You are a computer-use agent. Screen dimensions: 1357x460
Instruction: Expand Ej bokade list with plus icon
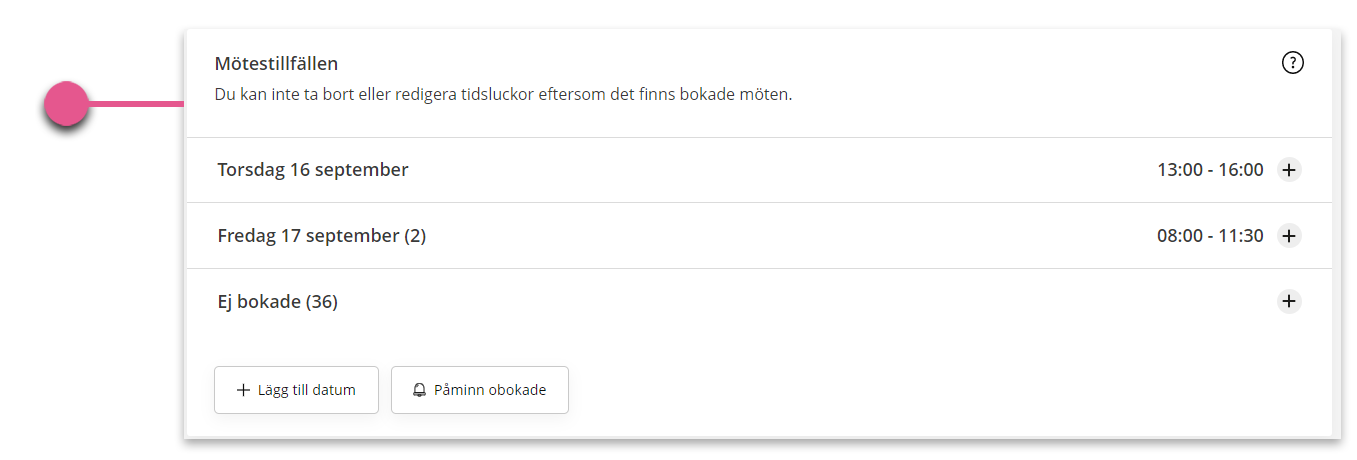[1289, 301]
